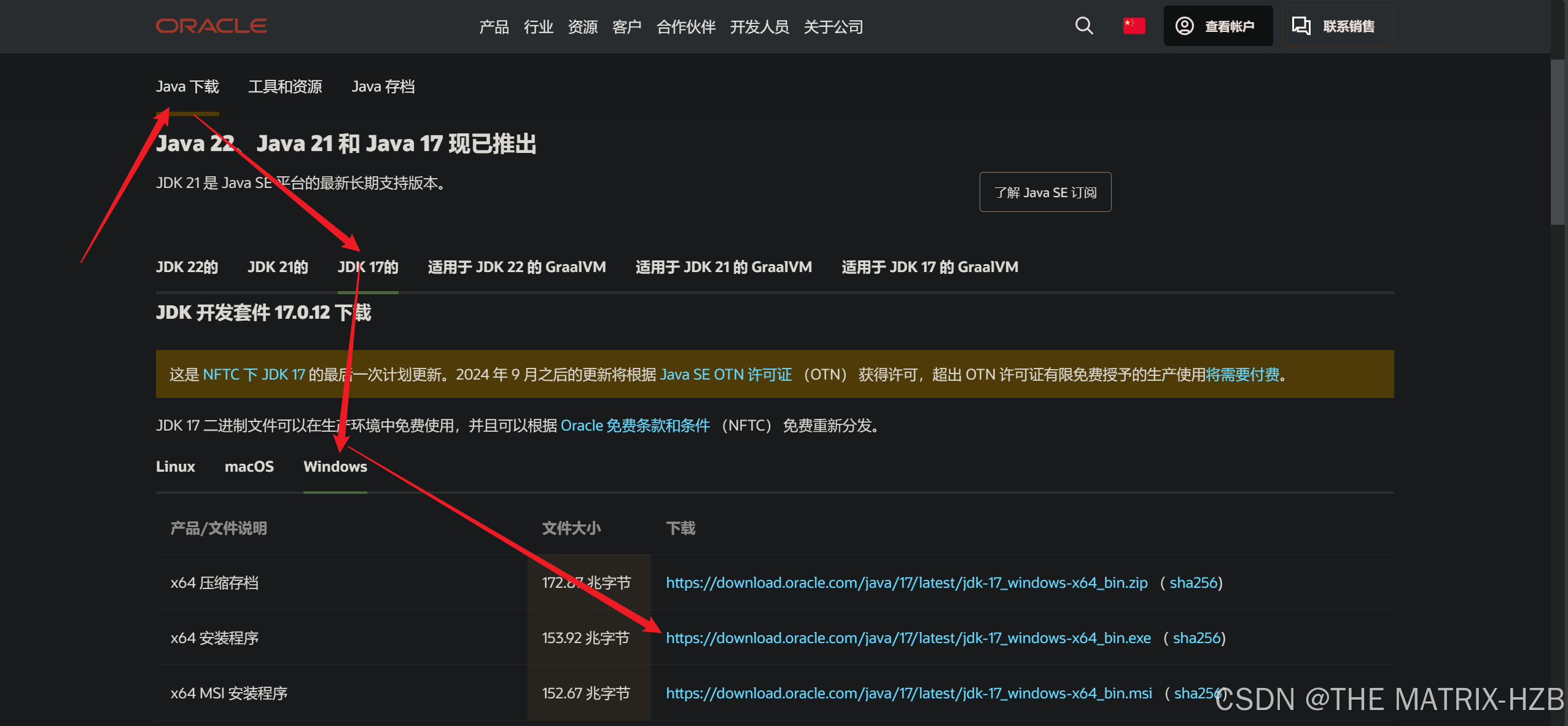The width and height of the screenshot is (1568, 726).
Task: Open the search magnifier icon
Action: 1084,26
